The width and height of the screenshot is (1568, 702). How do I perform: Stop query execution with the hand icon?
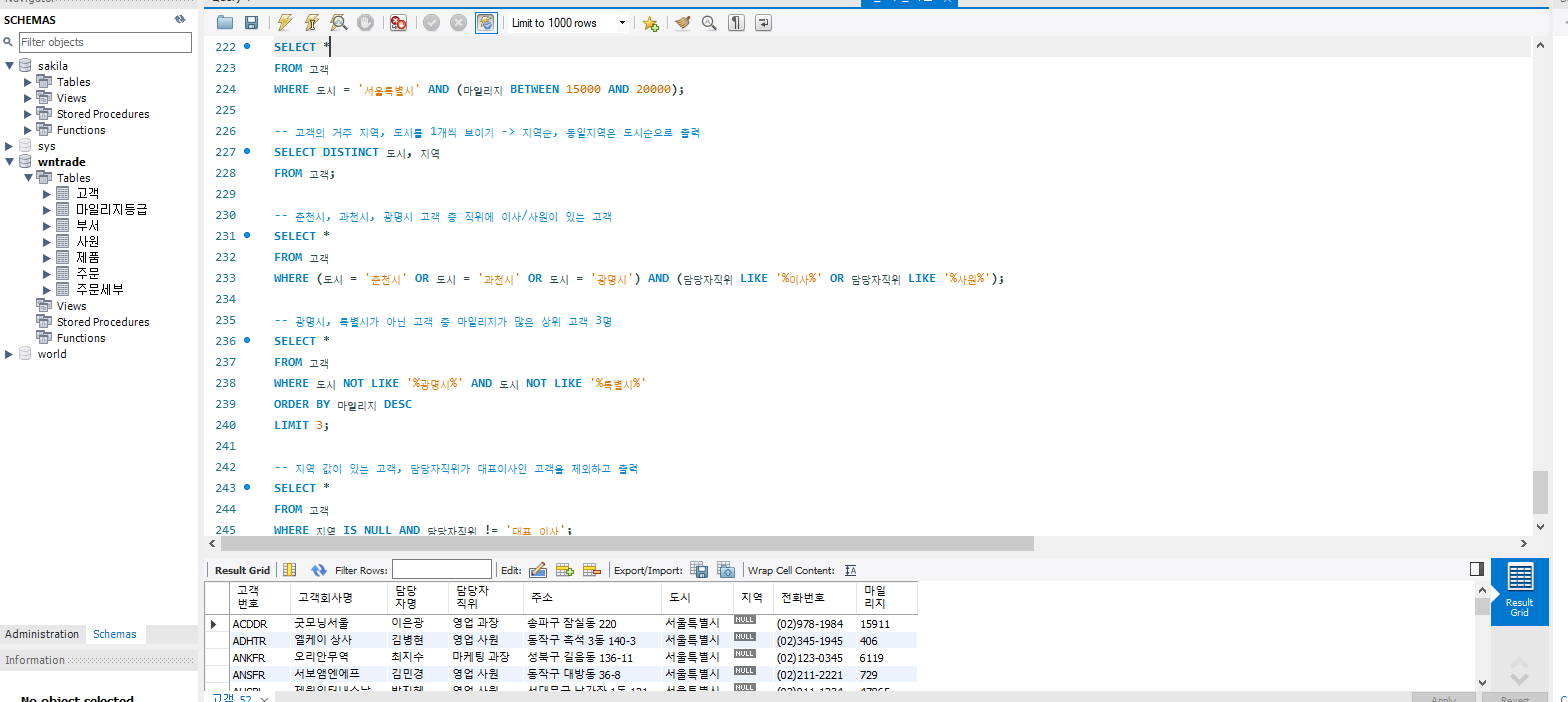point(366,22)
